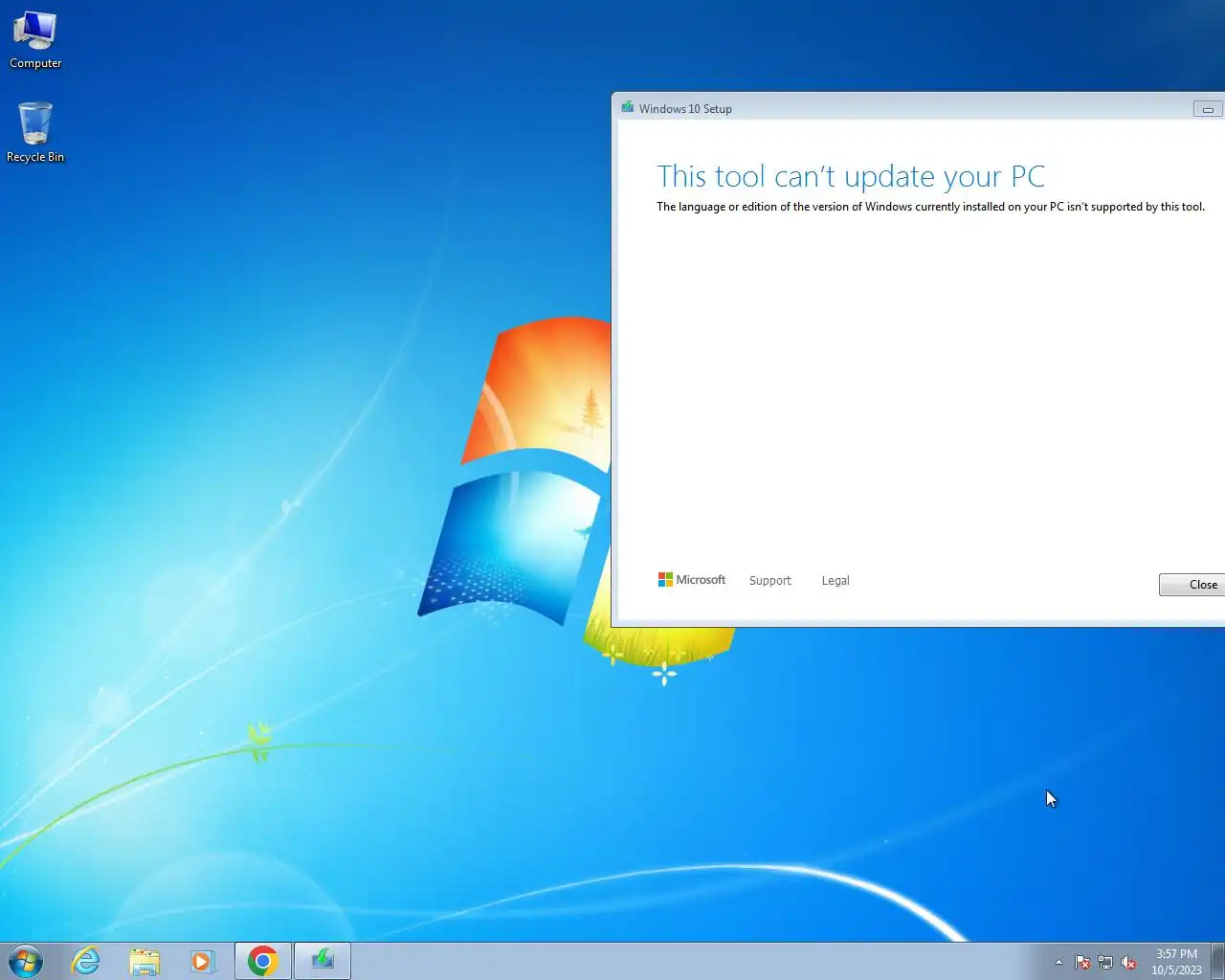Open the clock showing 3:57 PM
Screen dimensions: 1225x980
[x=1176, y=962]
